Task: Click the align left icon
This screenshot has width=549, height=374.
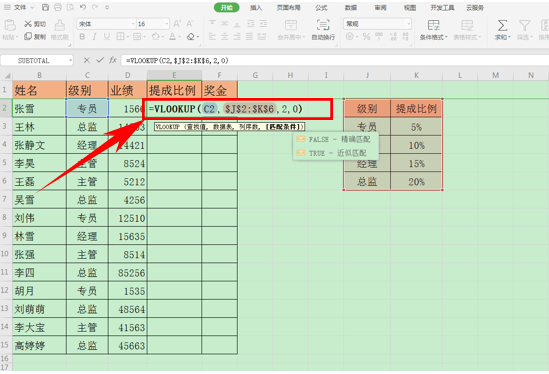Action: pyautogui.click(x=212, y=36)
